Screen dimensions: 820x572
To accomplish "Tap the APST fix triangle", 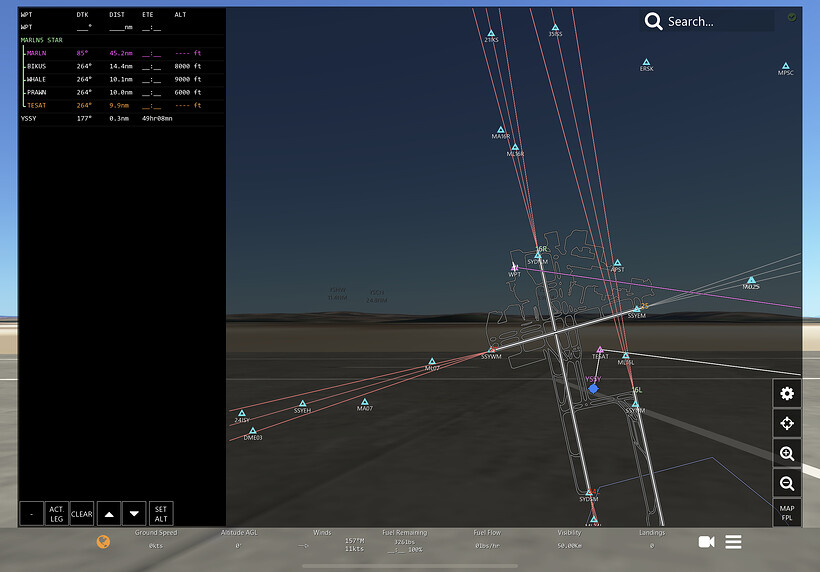I will click(617, 262).
